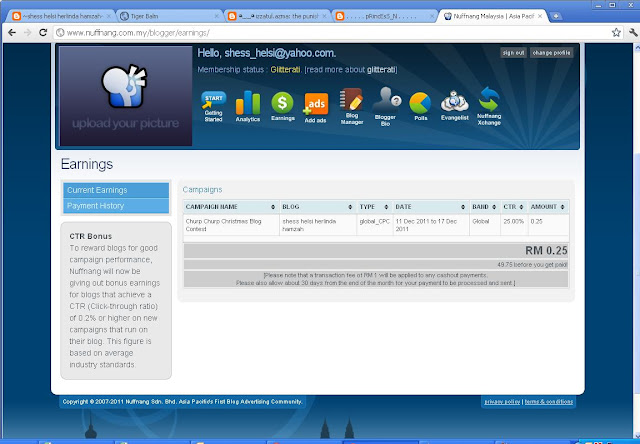Open the Analytics bar chart icon
This screenshot has width=640, height=444.
click(248, 107)
